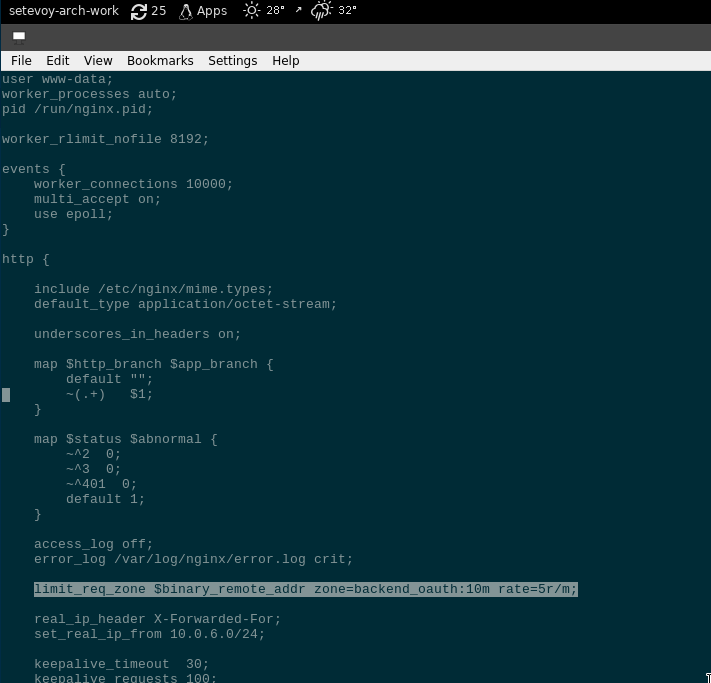Image resolution: width=711 pixels, height=683 pixels.
Task: Click 'underscores_in_headers on;' line
Action: (137, 334)
